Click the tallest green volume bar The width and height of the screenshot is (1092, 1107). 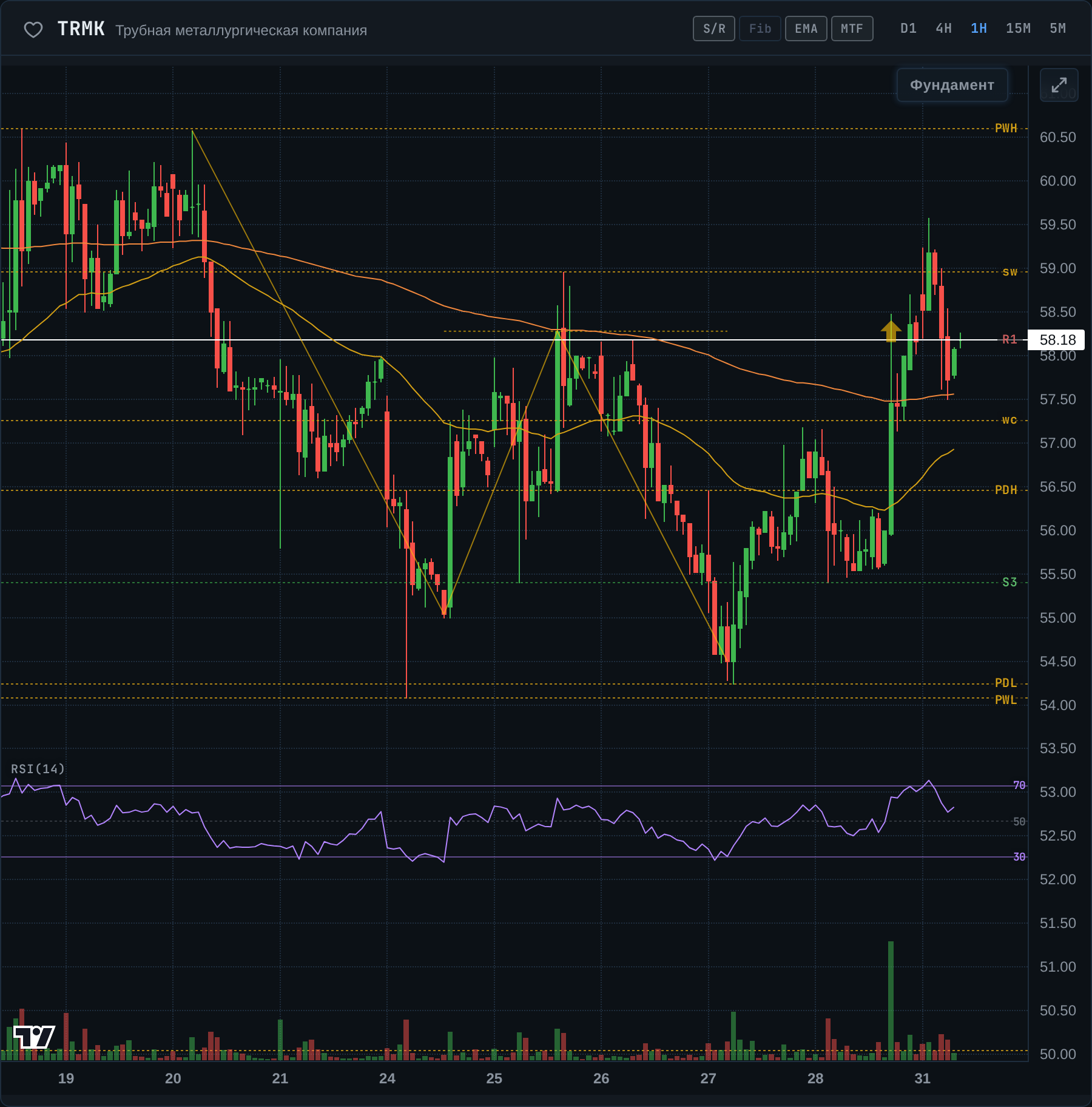[891, 1001]
